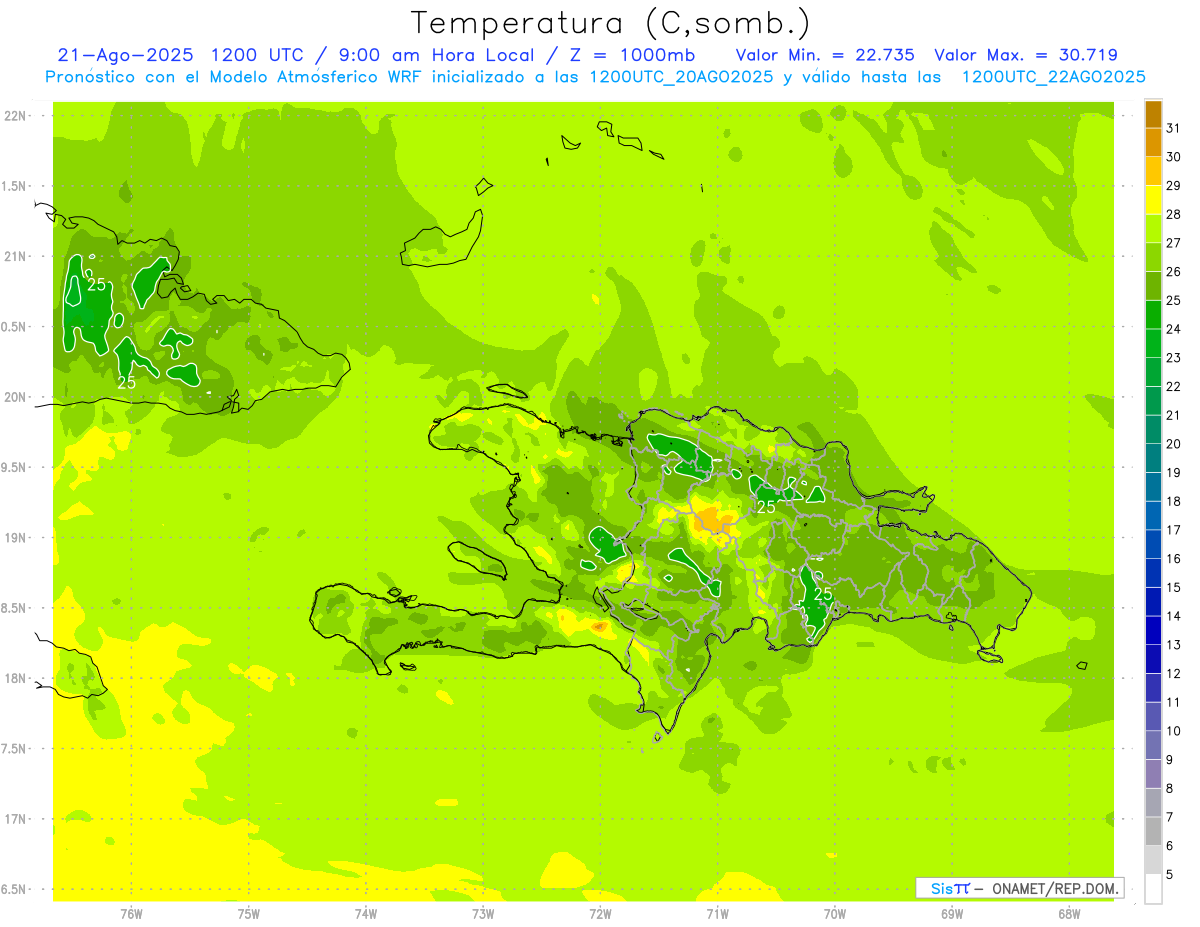Screen dimensions: 1200x927
Task: Click the 'Valor Min. = 22.735' text
Action: 824,55
